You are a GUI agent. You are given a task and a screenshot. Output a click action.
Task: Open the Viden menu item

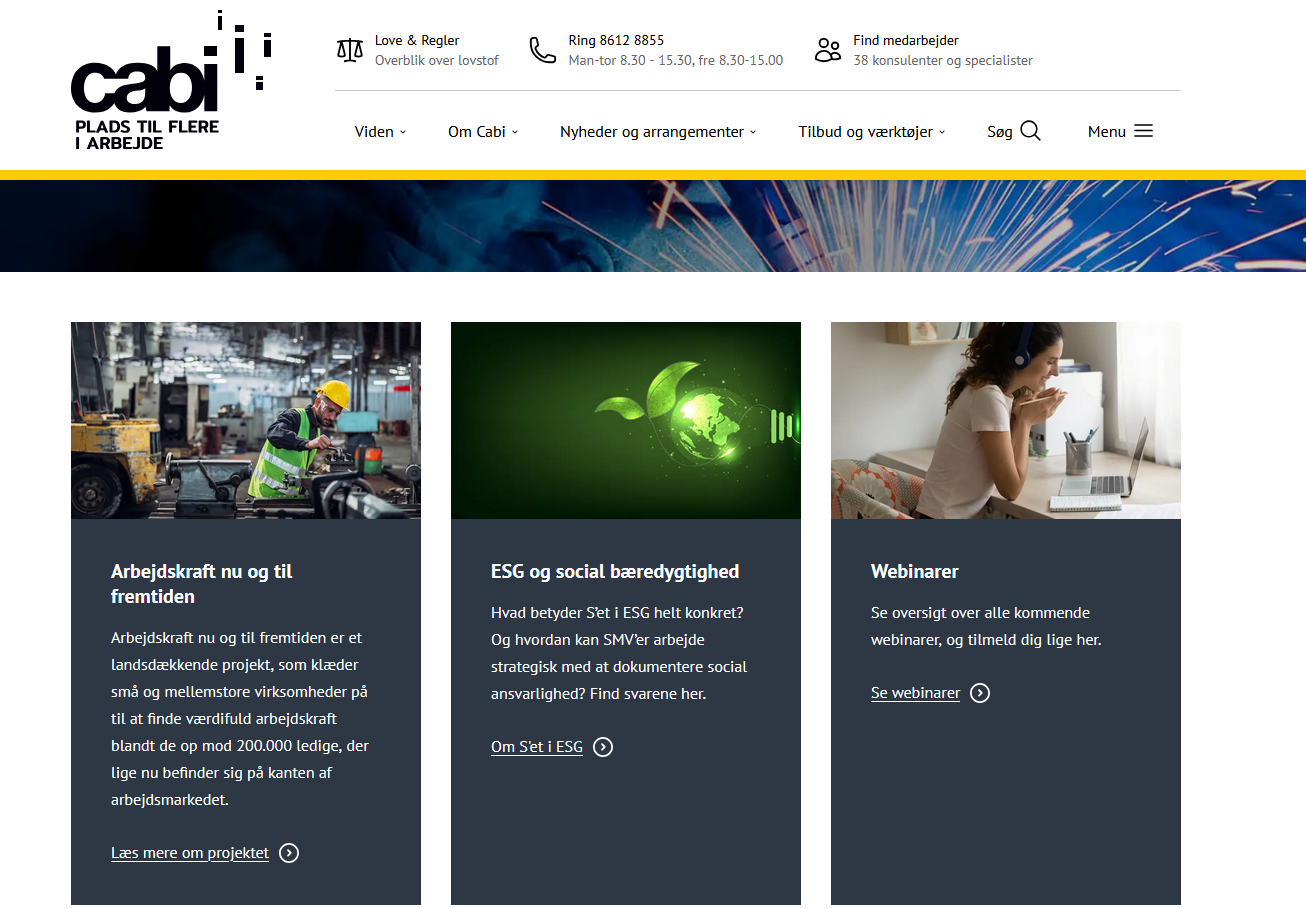(x=374, y=132)
